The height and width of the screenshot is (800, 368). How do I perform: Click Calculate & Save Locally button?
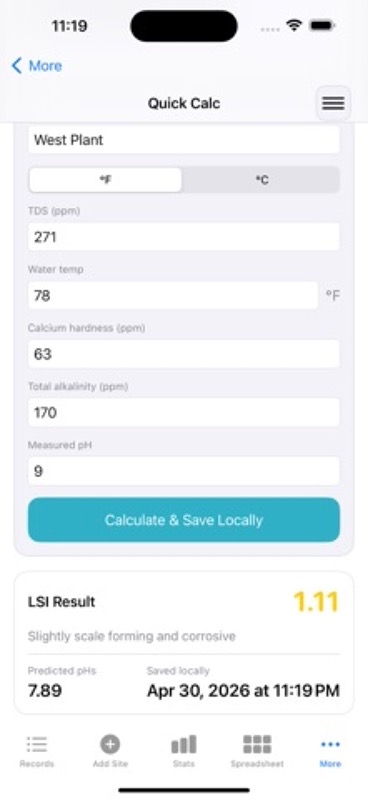[x=184, y=520]
